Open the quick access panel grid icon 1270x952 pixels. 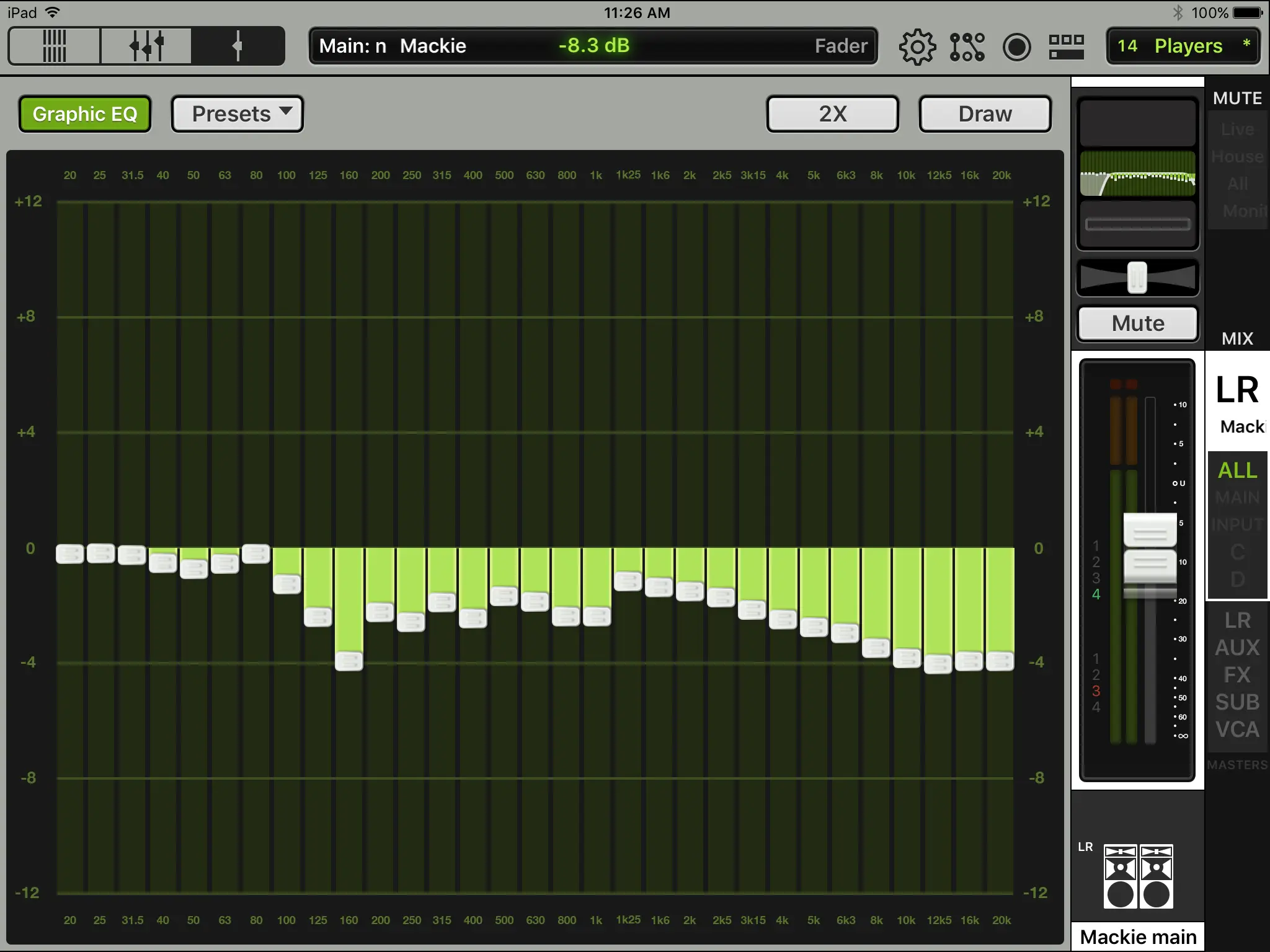pos(1066,46)
